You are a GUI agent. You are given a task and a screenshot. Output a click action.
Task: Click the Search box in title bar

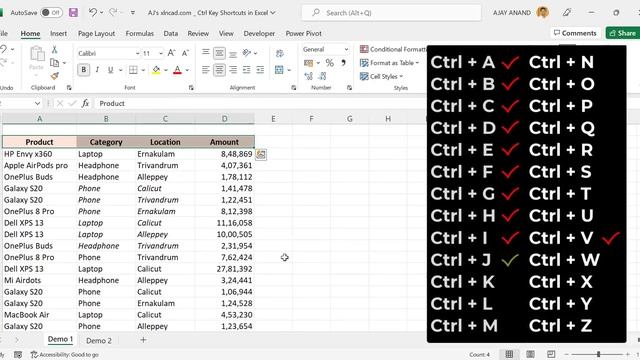point(391,13)
